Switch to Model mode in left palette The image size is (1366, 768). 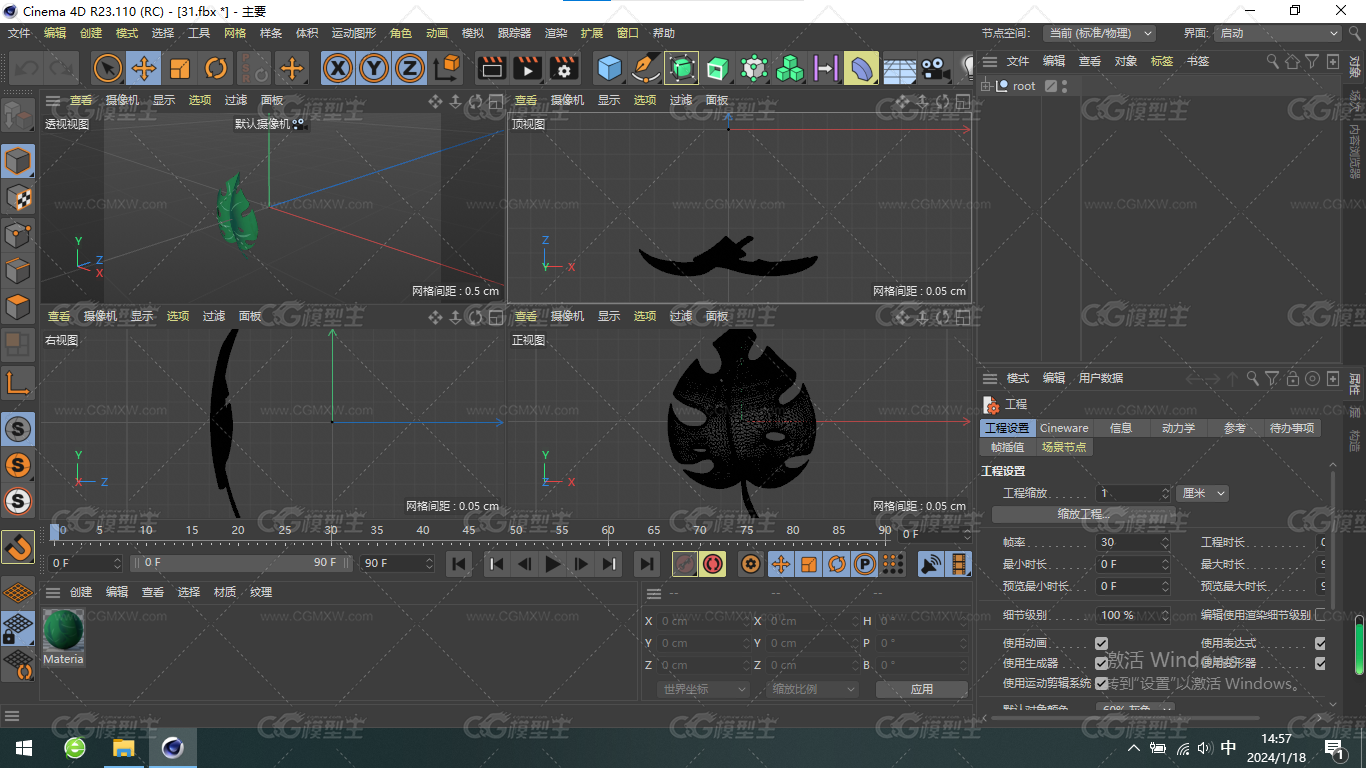coord(18,161)
